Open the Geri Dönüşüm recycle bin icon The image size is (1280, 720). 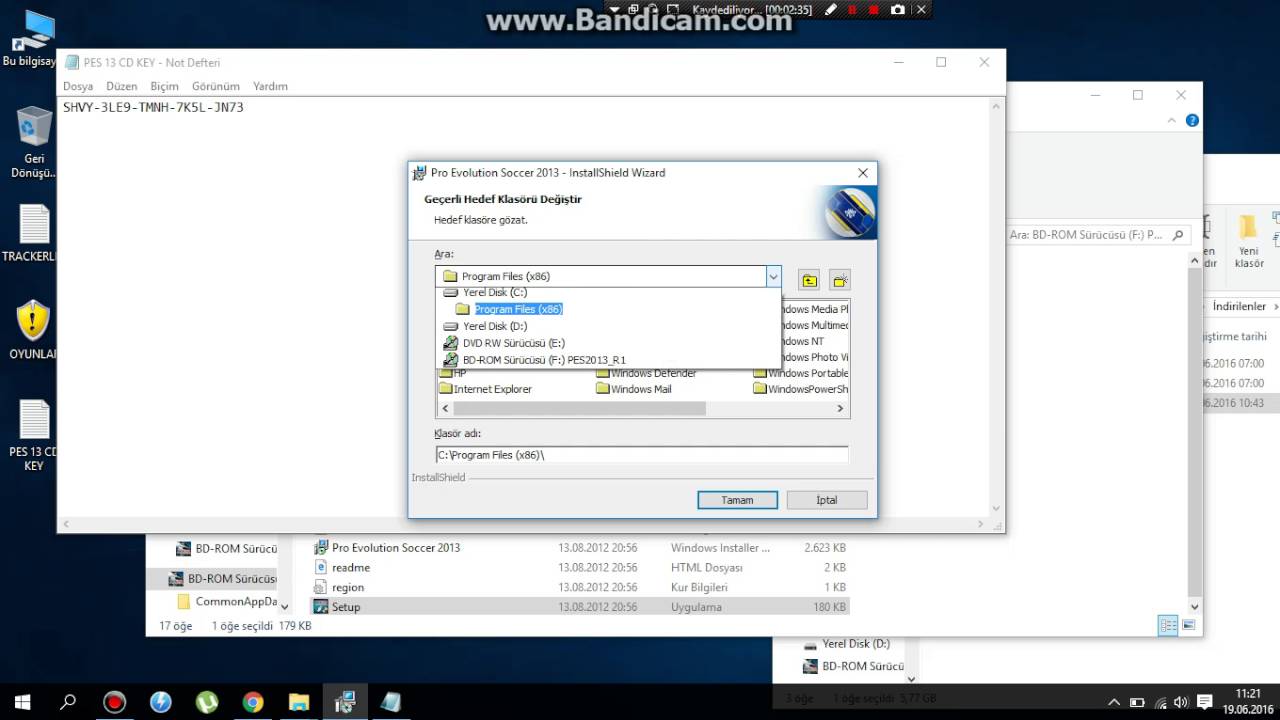[33, 143]
